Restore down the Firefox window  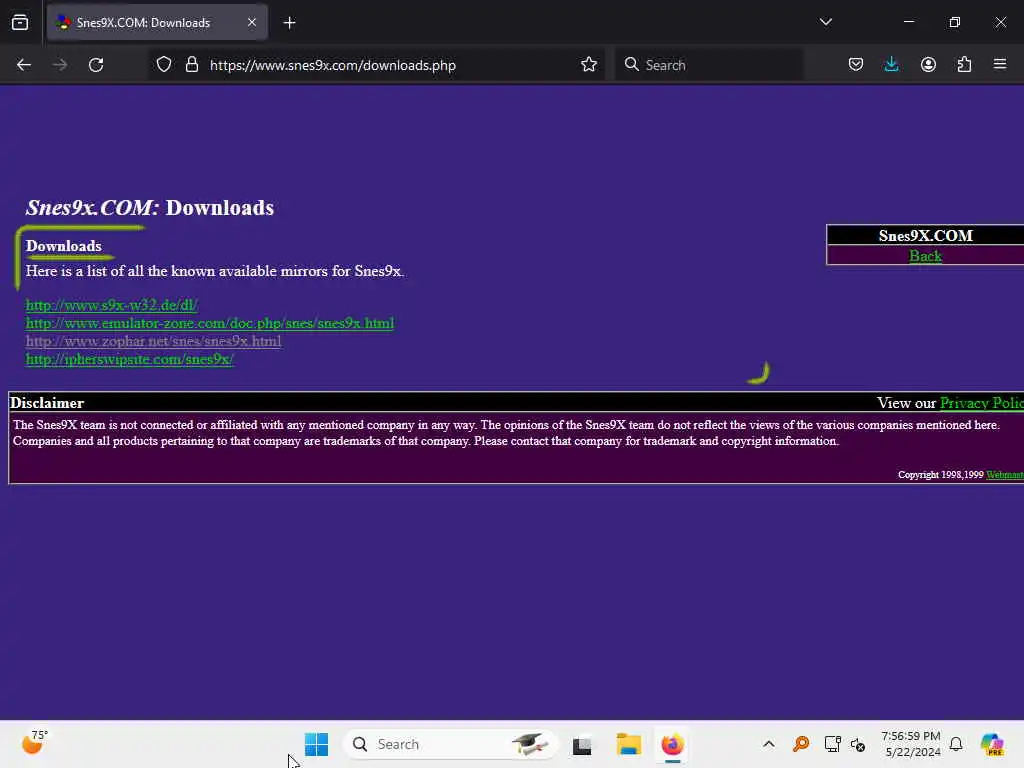(x=954, y=22)
